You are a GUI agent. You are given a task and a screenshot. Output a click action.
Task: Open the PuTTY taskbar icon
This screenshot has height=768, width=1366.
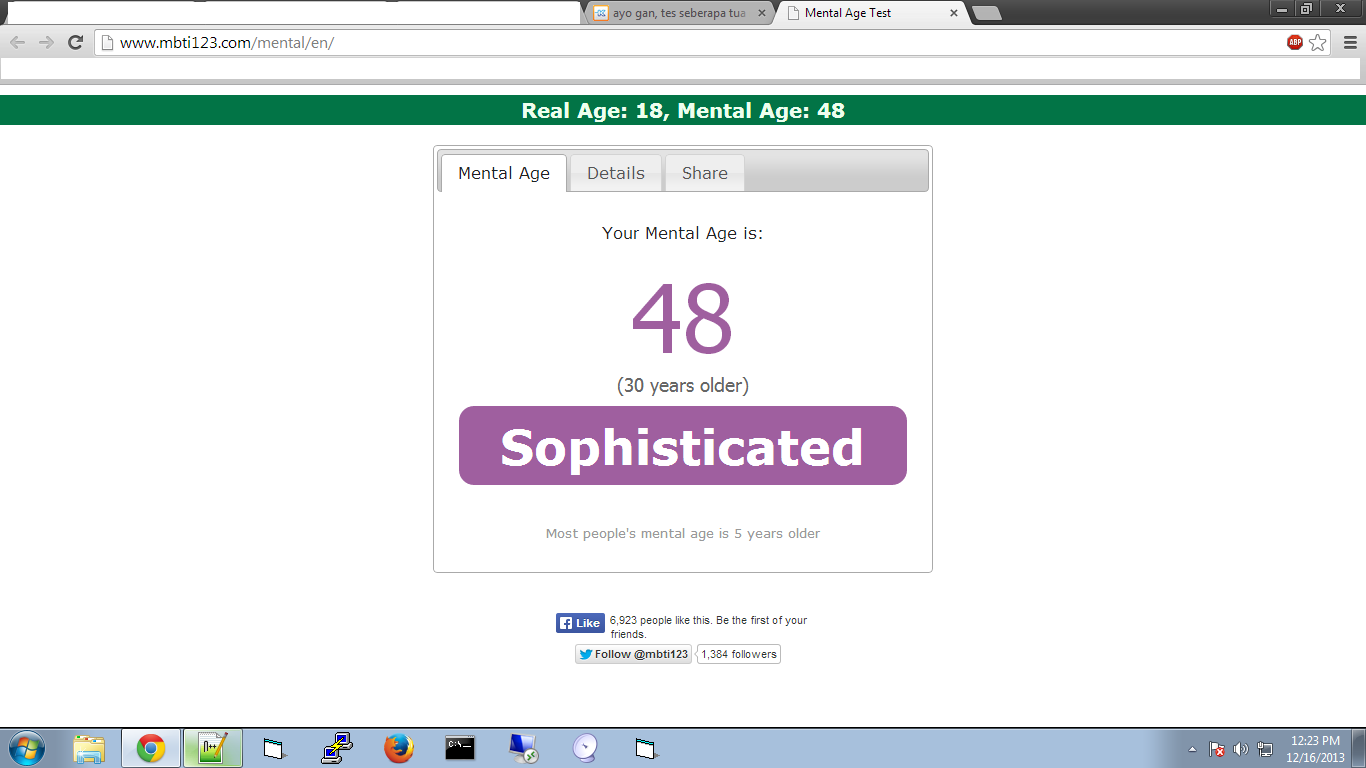[337, 748]
